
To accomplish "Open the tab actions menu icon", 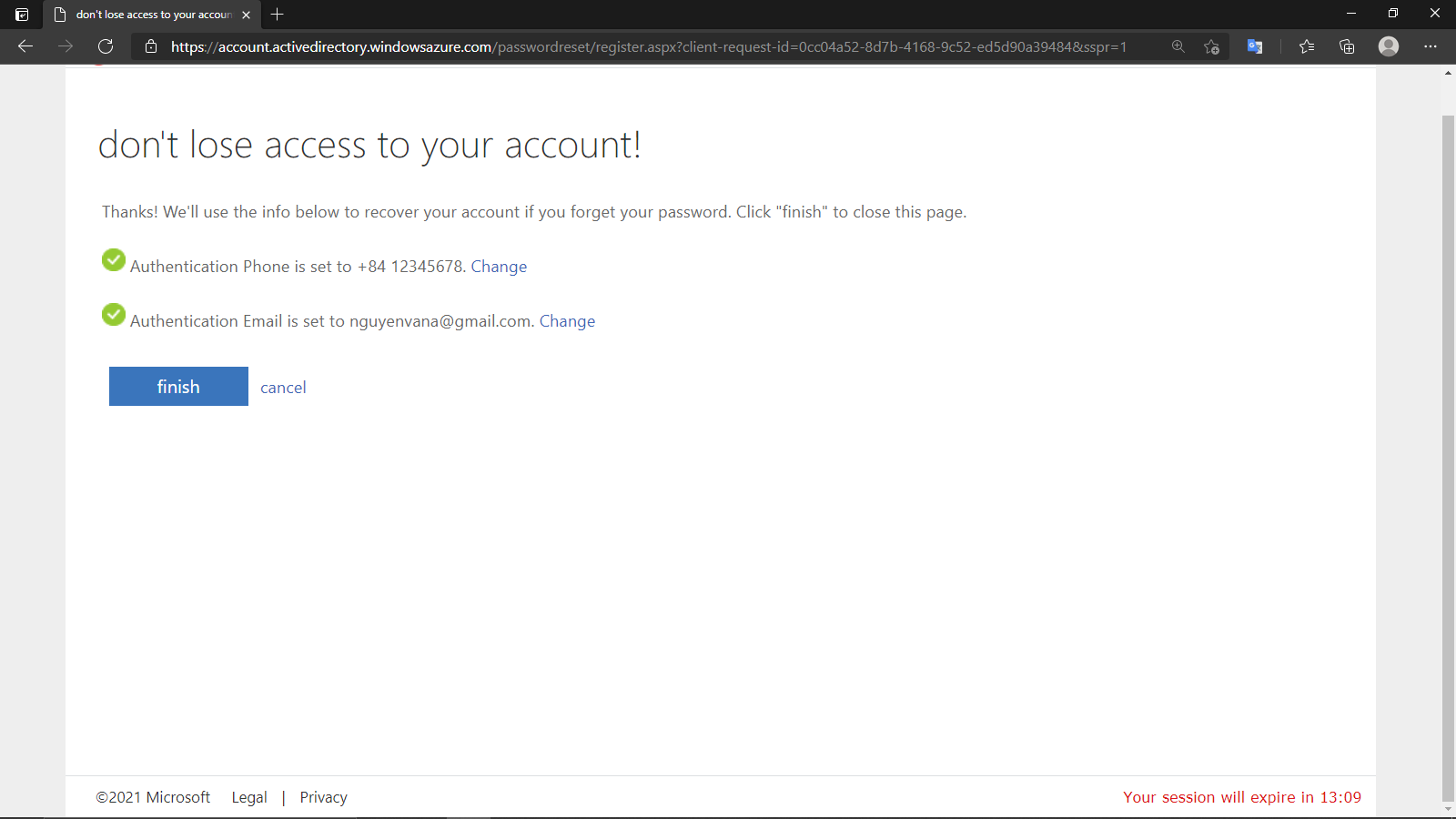I will (x=22, y=15).
